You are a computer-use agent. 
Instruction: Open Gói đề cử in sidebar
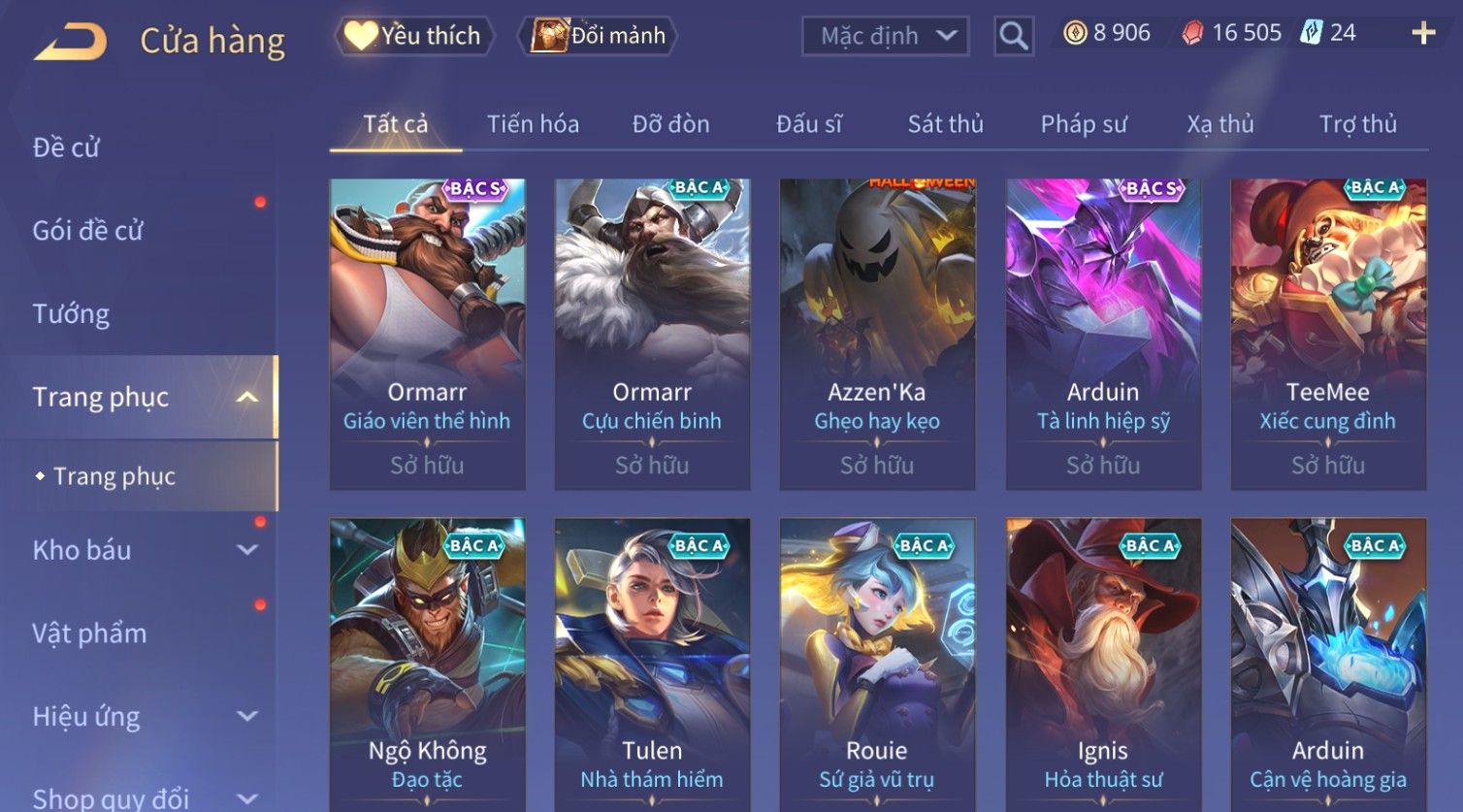(87, 231)
